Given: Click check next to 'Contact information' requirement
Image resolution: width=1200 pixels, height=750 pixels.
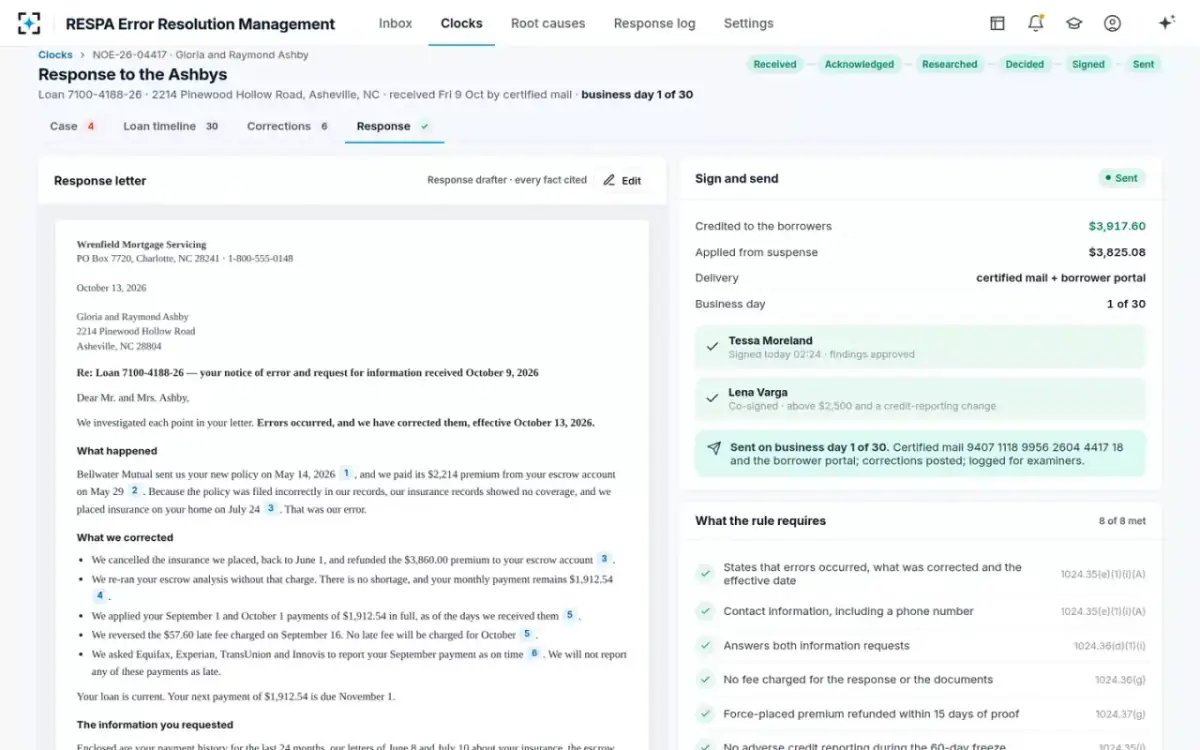Looking at the screenshot, I should 705,611.
